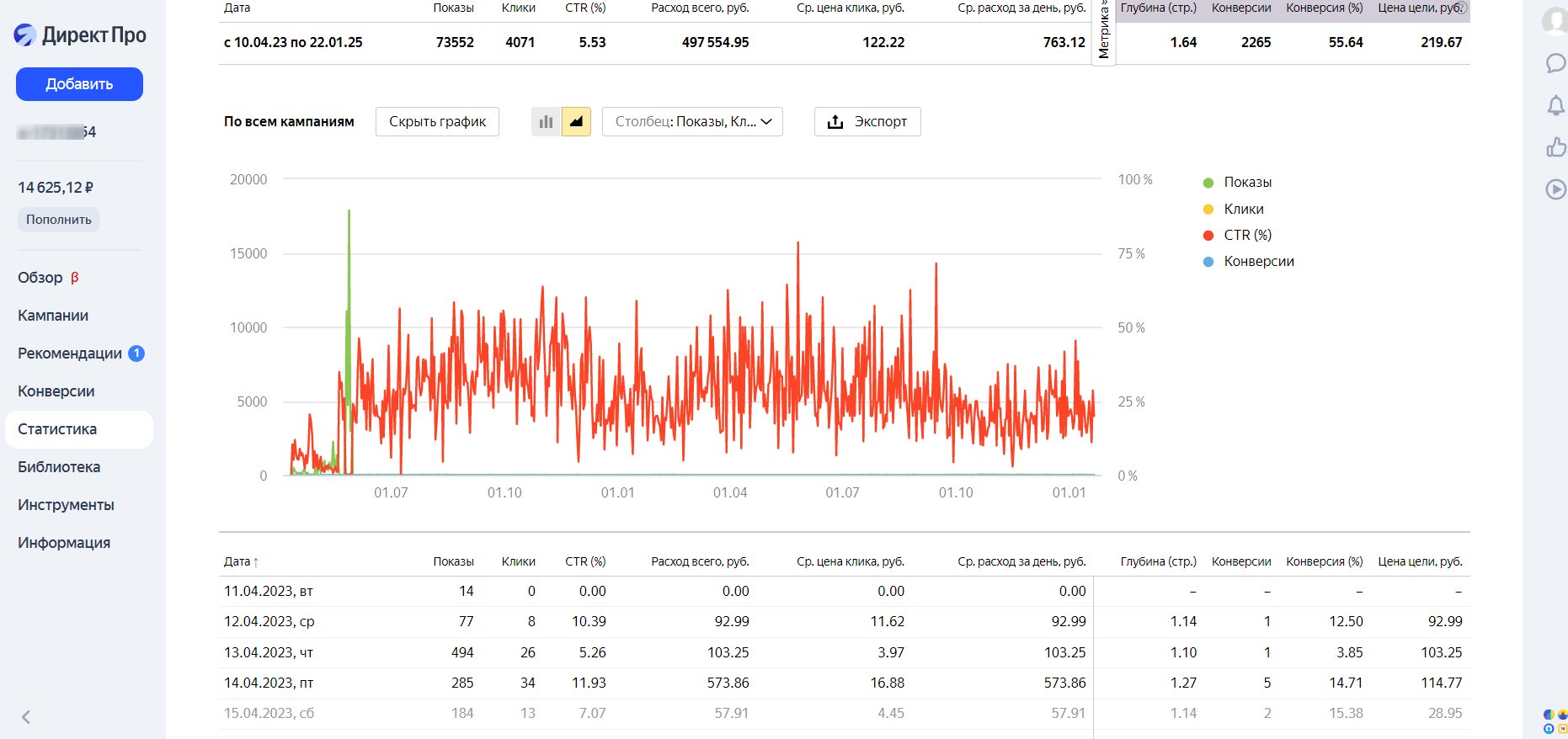This screenshot has width=1568, height=739.
Task: Open Рекомендации in the left menu
Action: tap(70, 354)
